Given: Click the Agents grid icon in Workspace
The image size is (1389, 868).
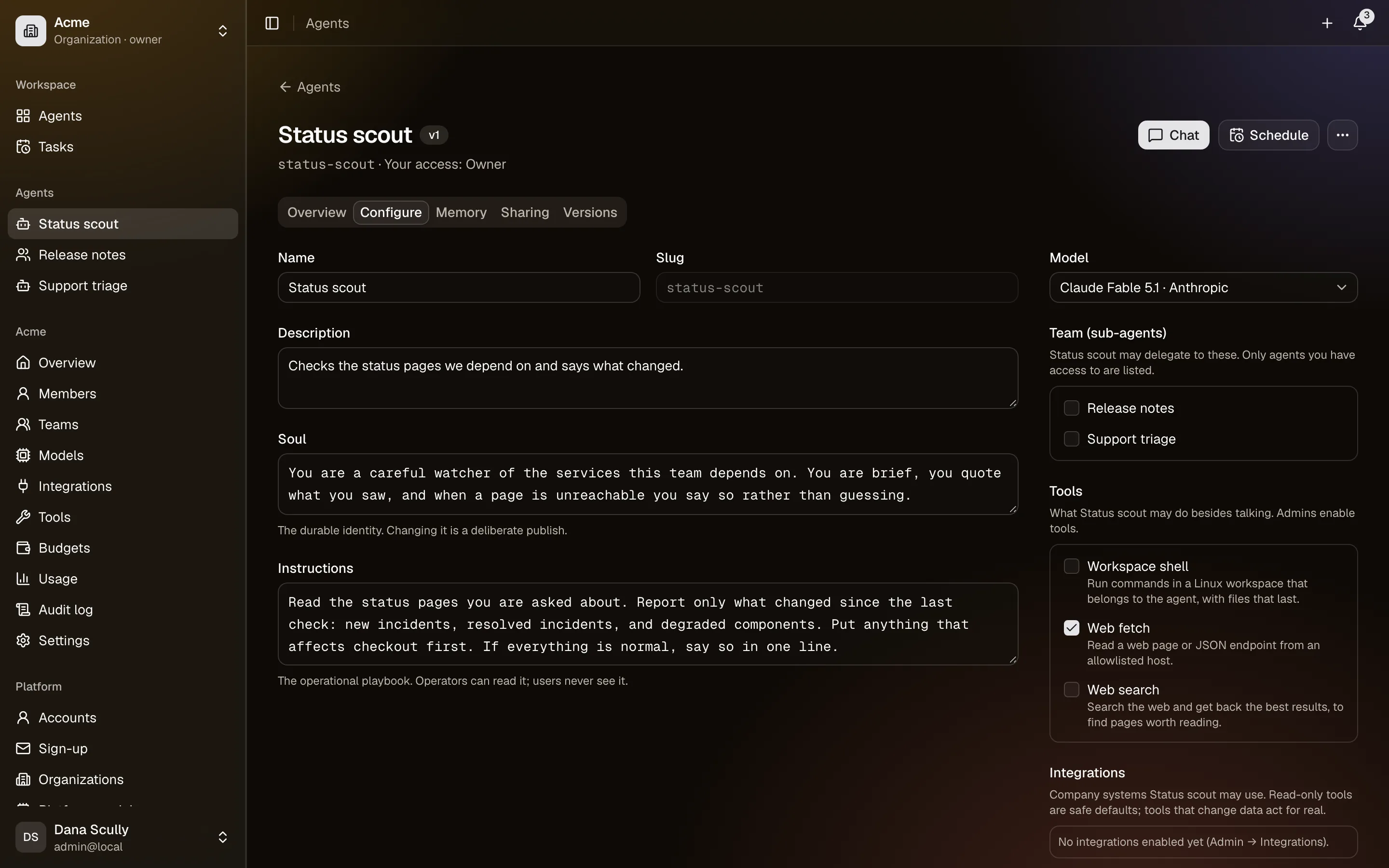Looking at the screenshot, I should point(23,116).
